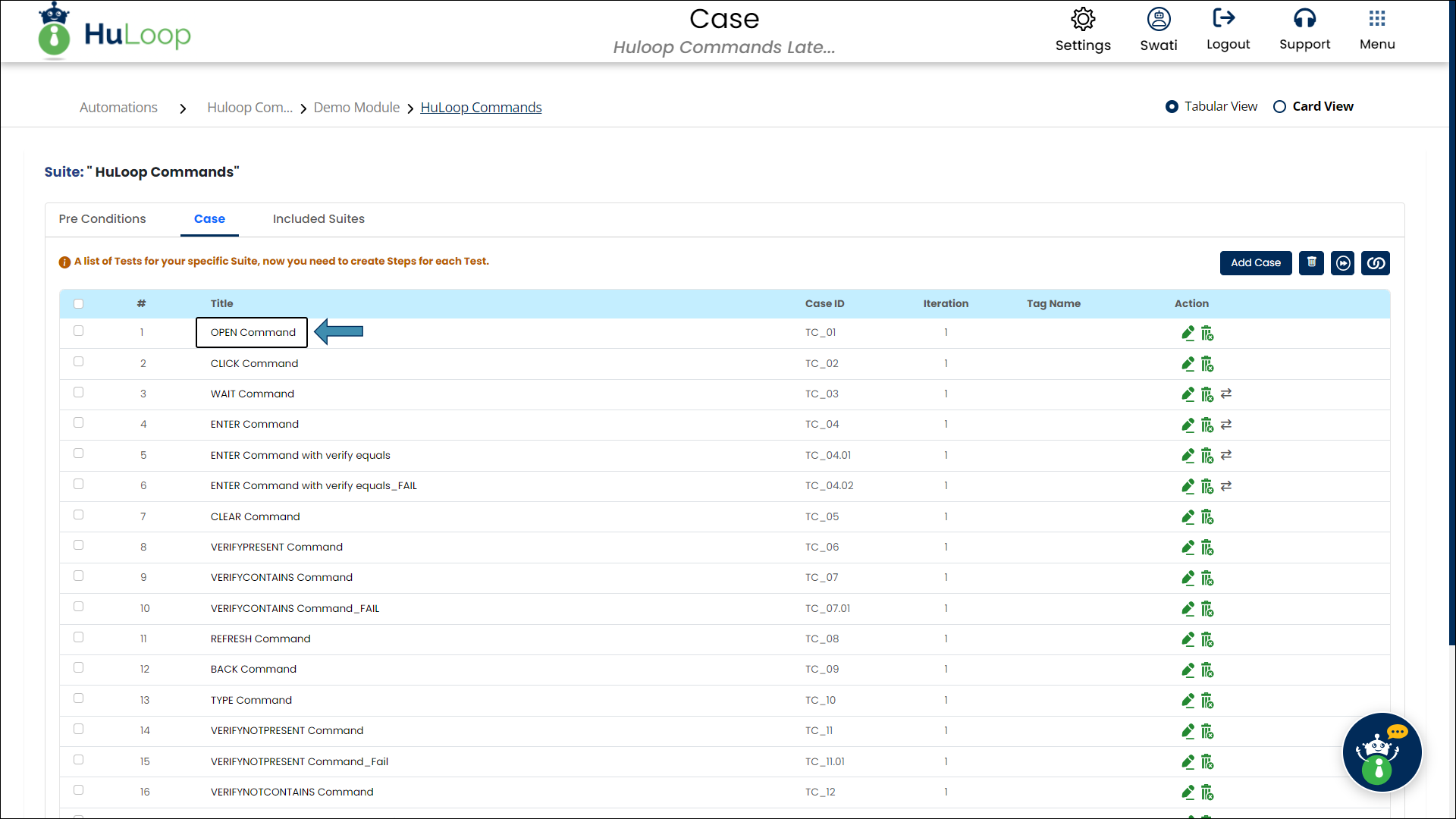Delete the TYPE Command case

pos(1207,701)
